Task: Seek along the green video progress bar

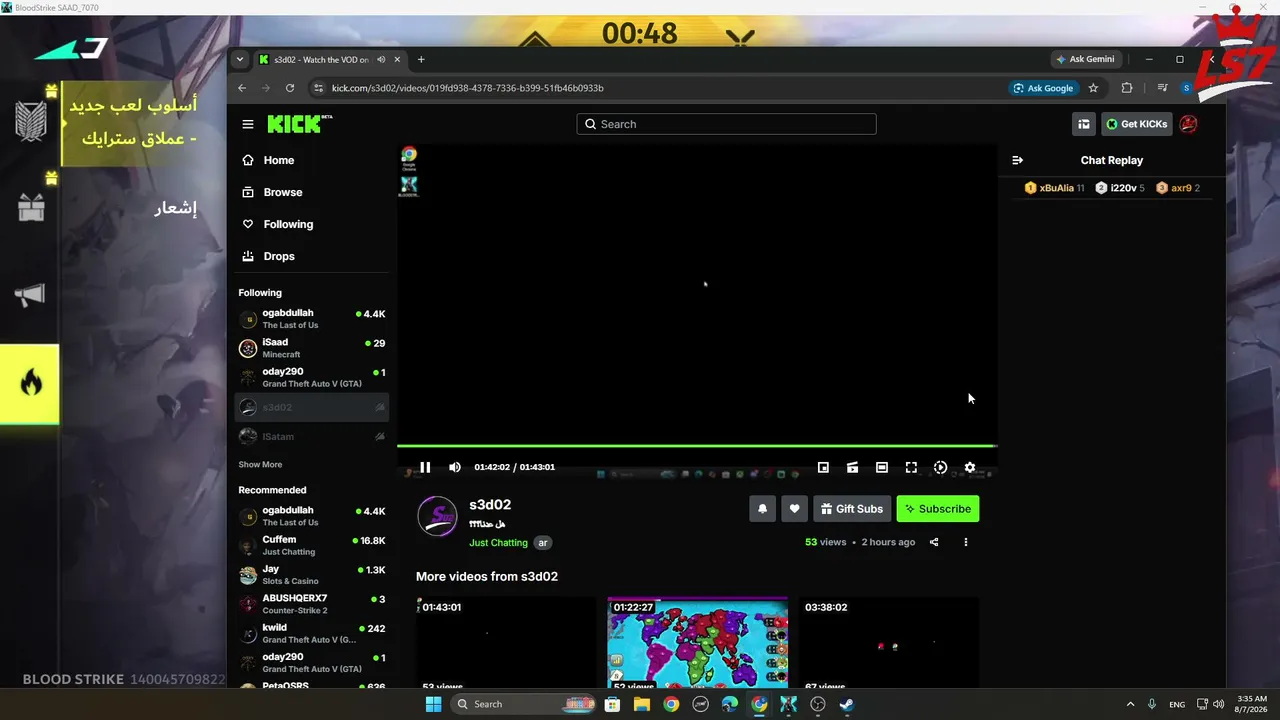Action: click(x=697, y=446)
